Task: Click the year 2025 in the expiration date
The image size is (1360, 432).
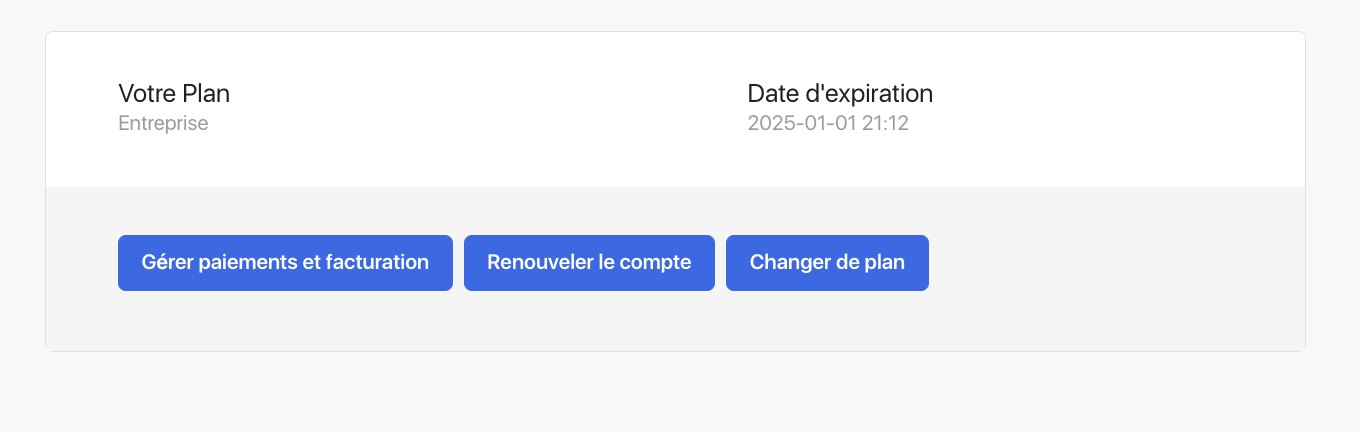Action: (769, 124)
